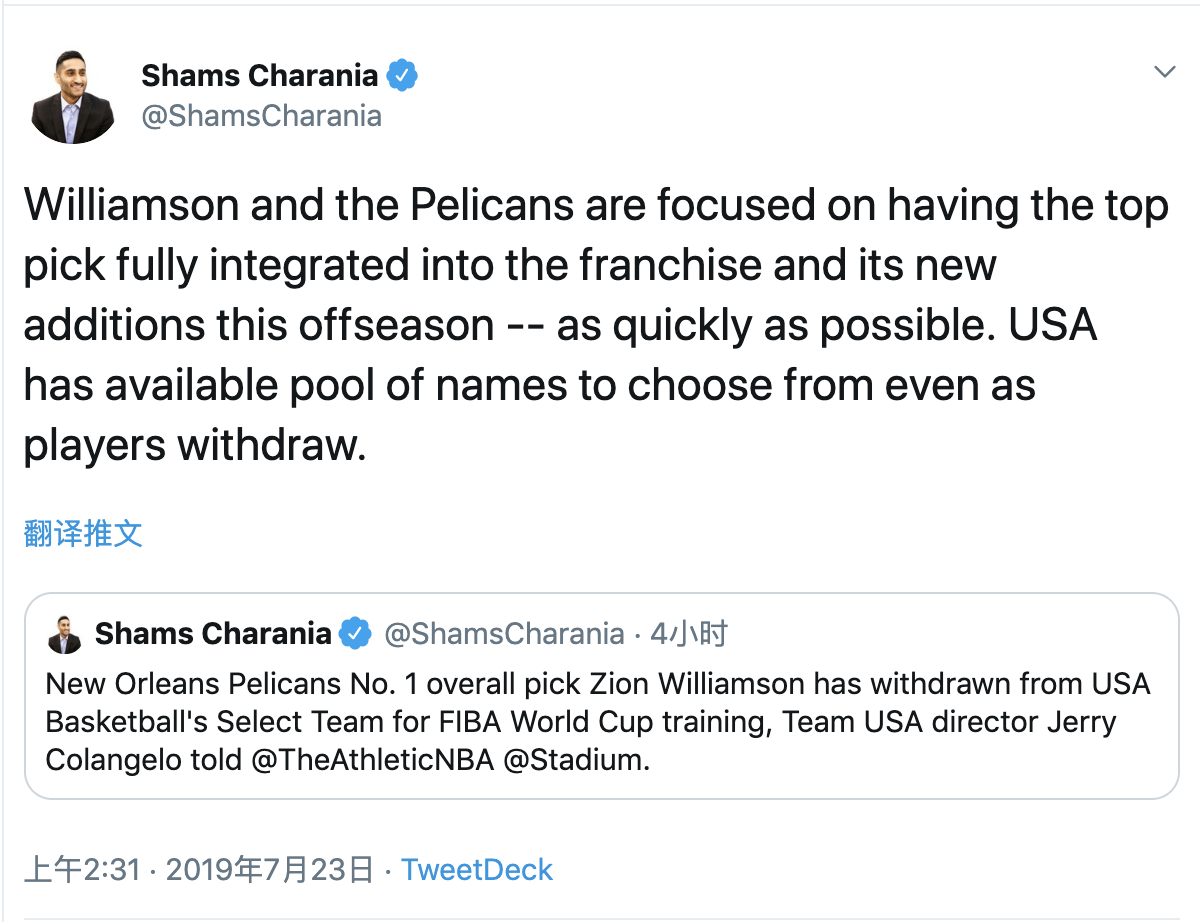
Task: Open the @Stadium mention
Action: (577, 760)
